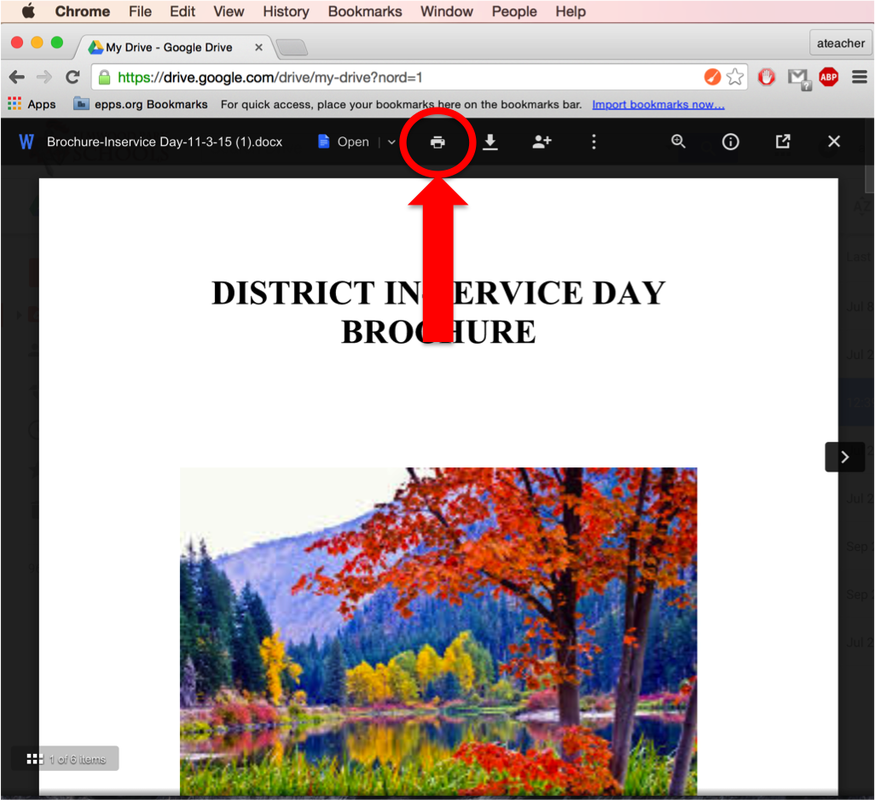This screenshot has width=875, height=800.
Task: Download Brochure-Inservice Day file
Action: [x=490, y=142]
